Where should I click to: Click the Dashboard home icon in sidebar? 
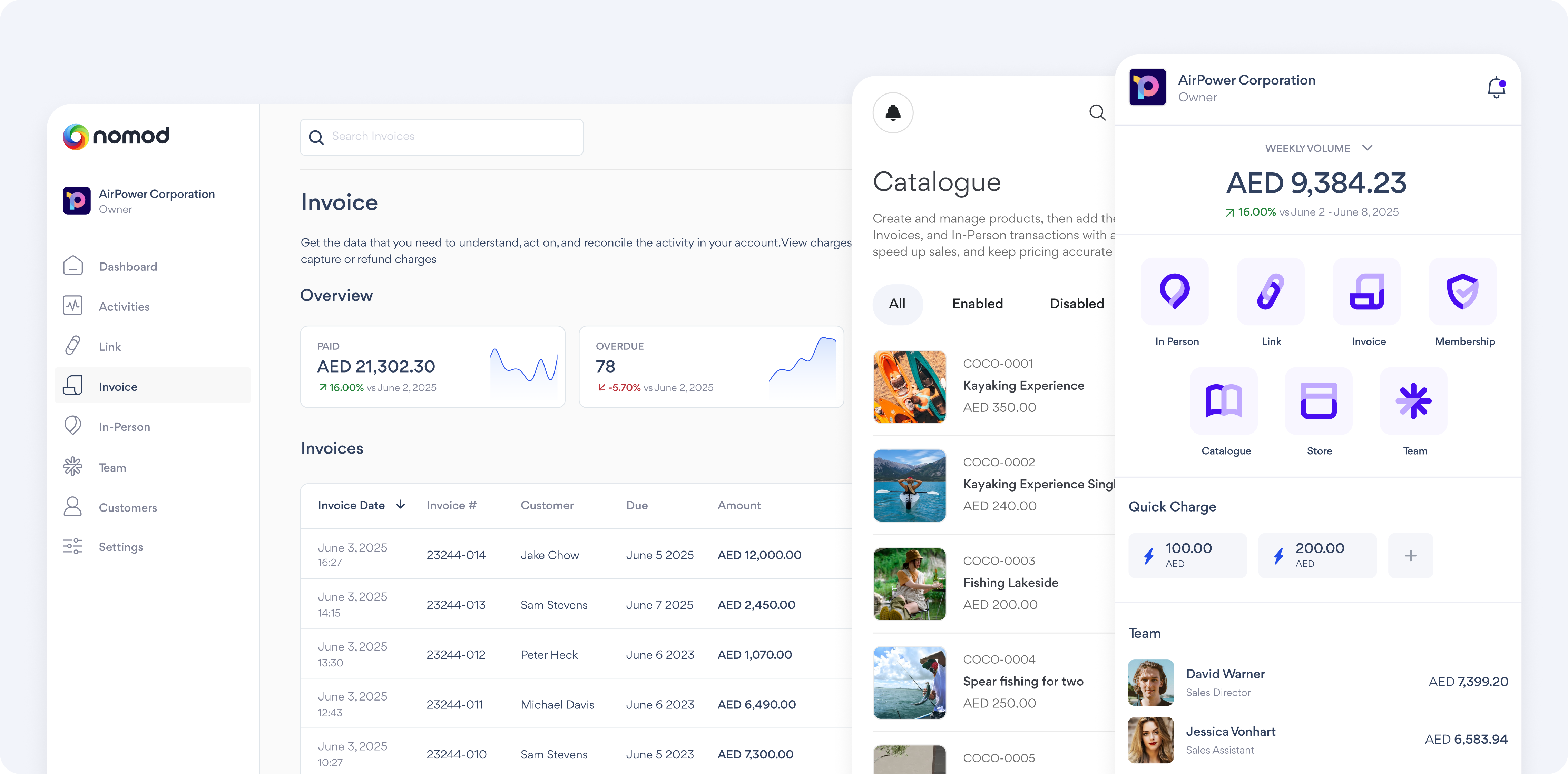click(x=73, y=265)
